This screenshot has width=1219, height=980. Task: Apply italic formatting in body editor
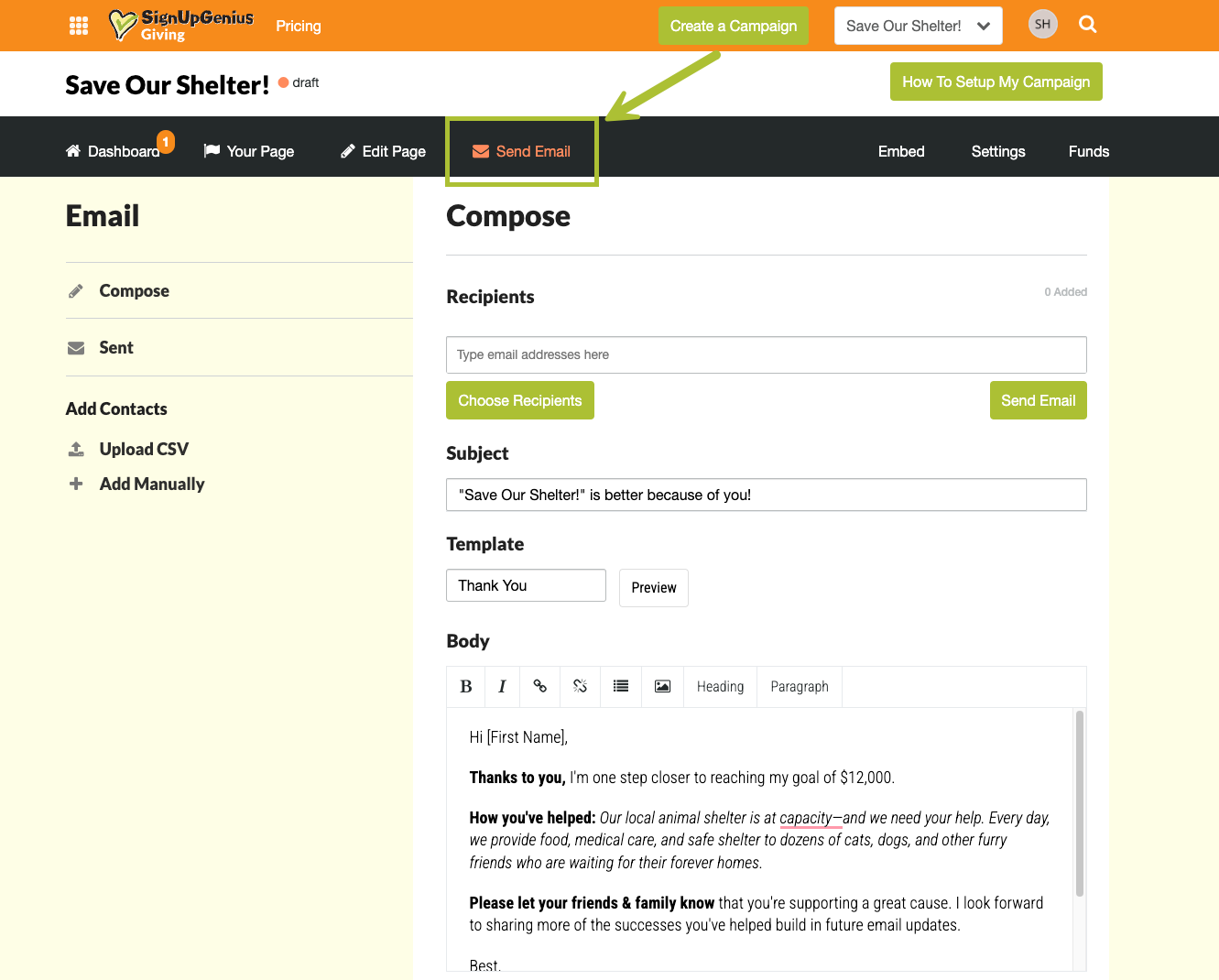point(502,687)
